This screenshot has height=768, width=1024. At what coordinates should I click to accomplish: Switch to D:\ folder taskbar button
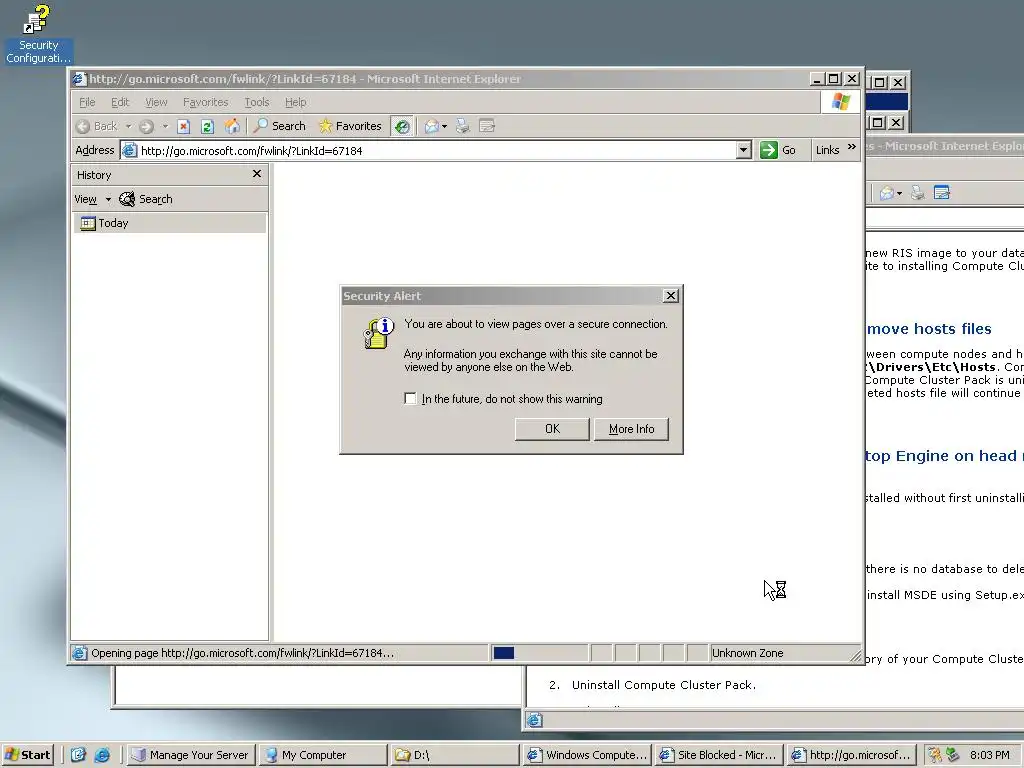point(455,755)
